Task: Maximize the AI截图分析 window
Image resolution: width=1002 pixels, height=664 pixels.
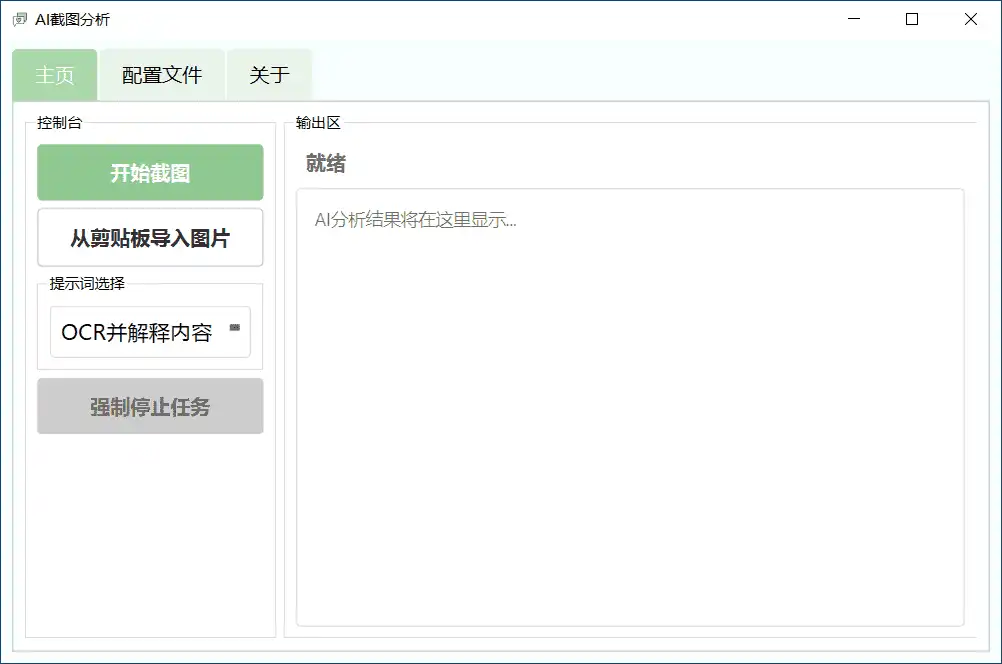Action: pos(912,19)
